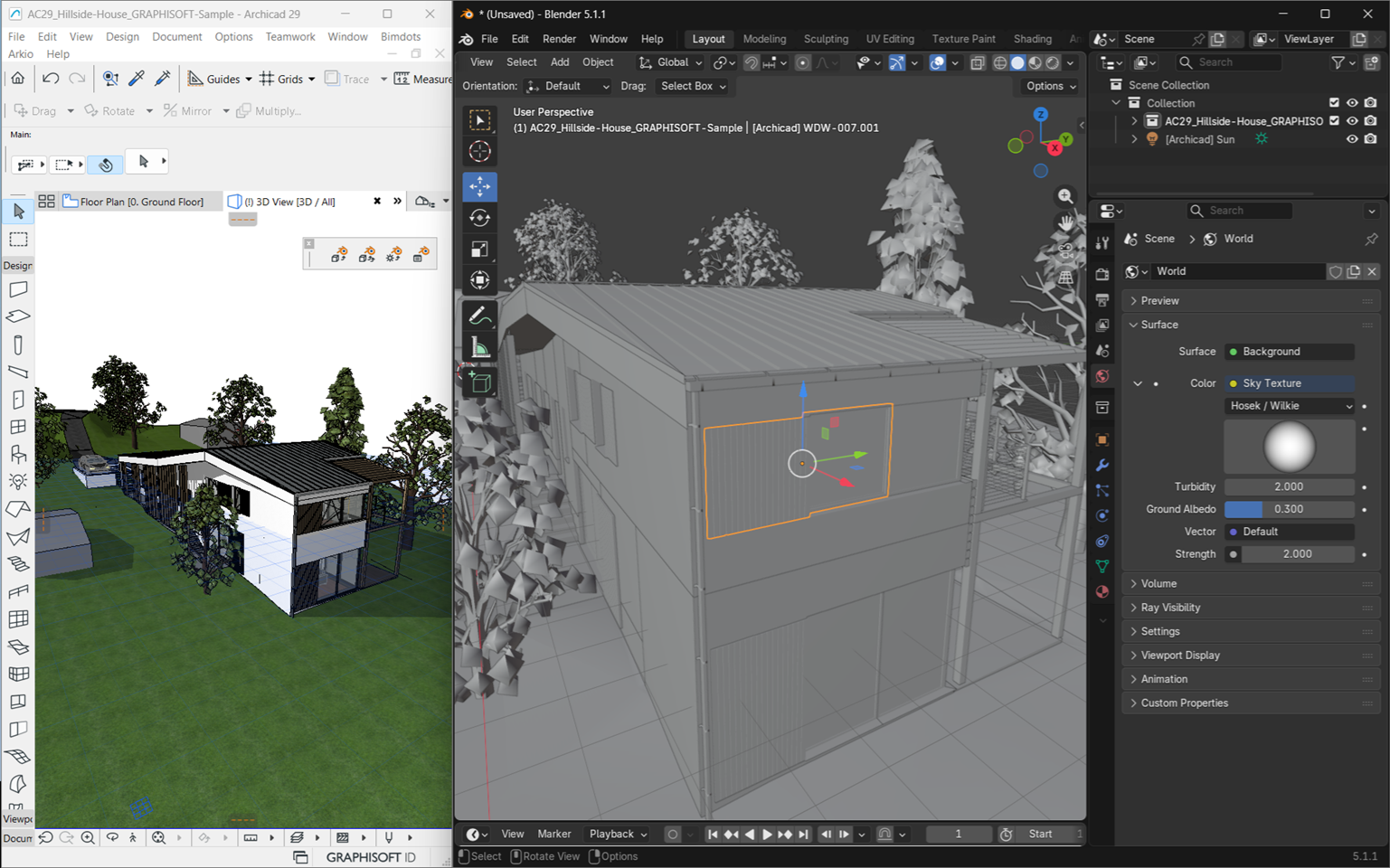This screenshot has width=1390, height=868.
Task: Open the Select Box drag dropdown
Action: coord(693,86)
